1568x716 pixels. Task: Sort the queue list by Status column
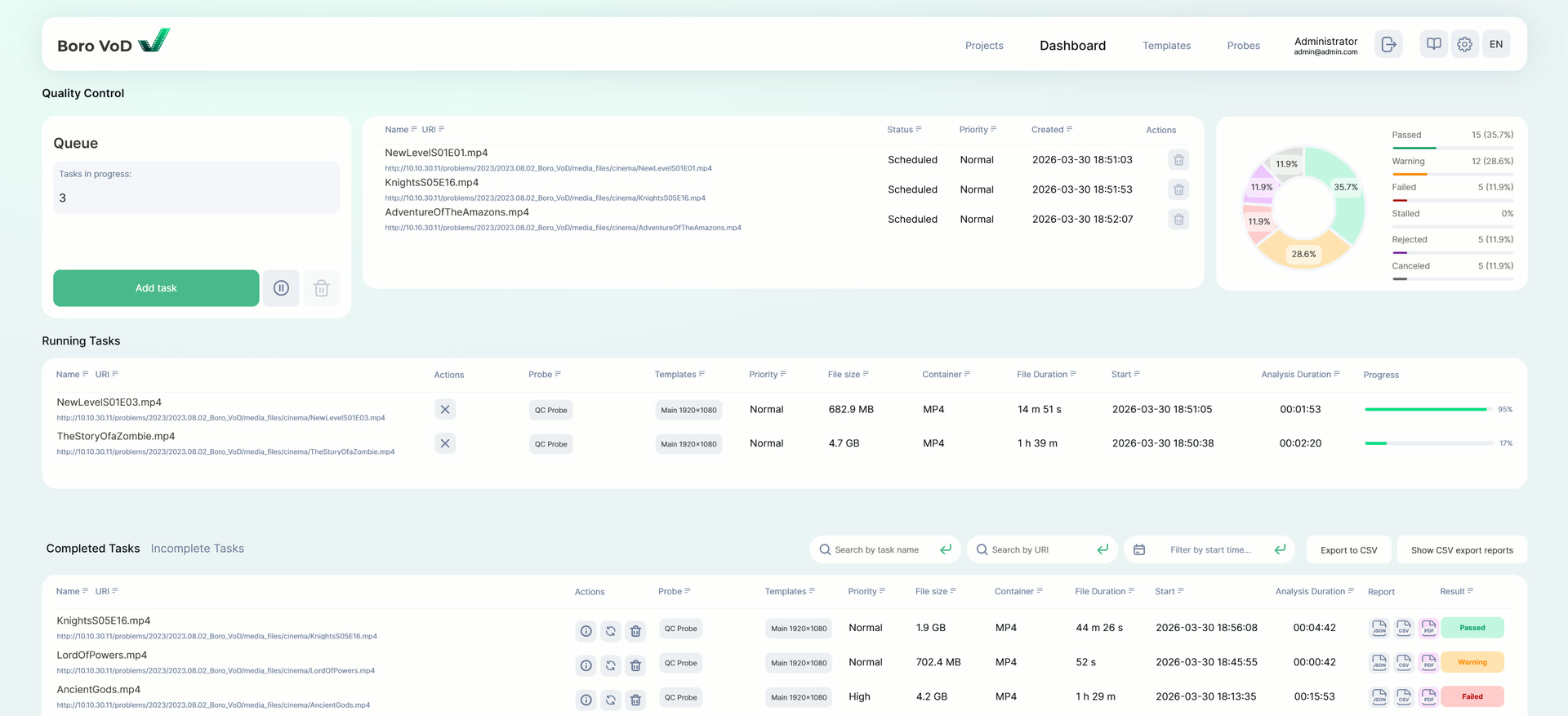(904, 130)
